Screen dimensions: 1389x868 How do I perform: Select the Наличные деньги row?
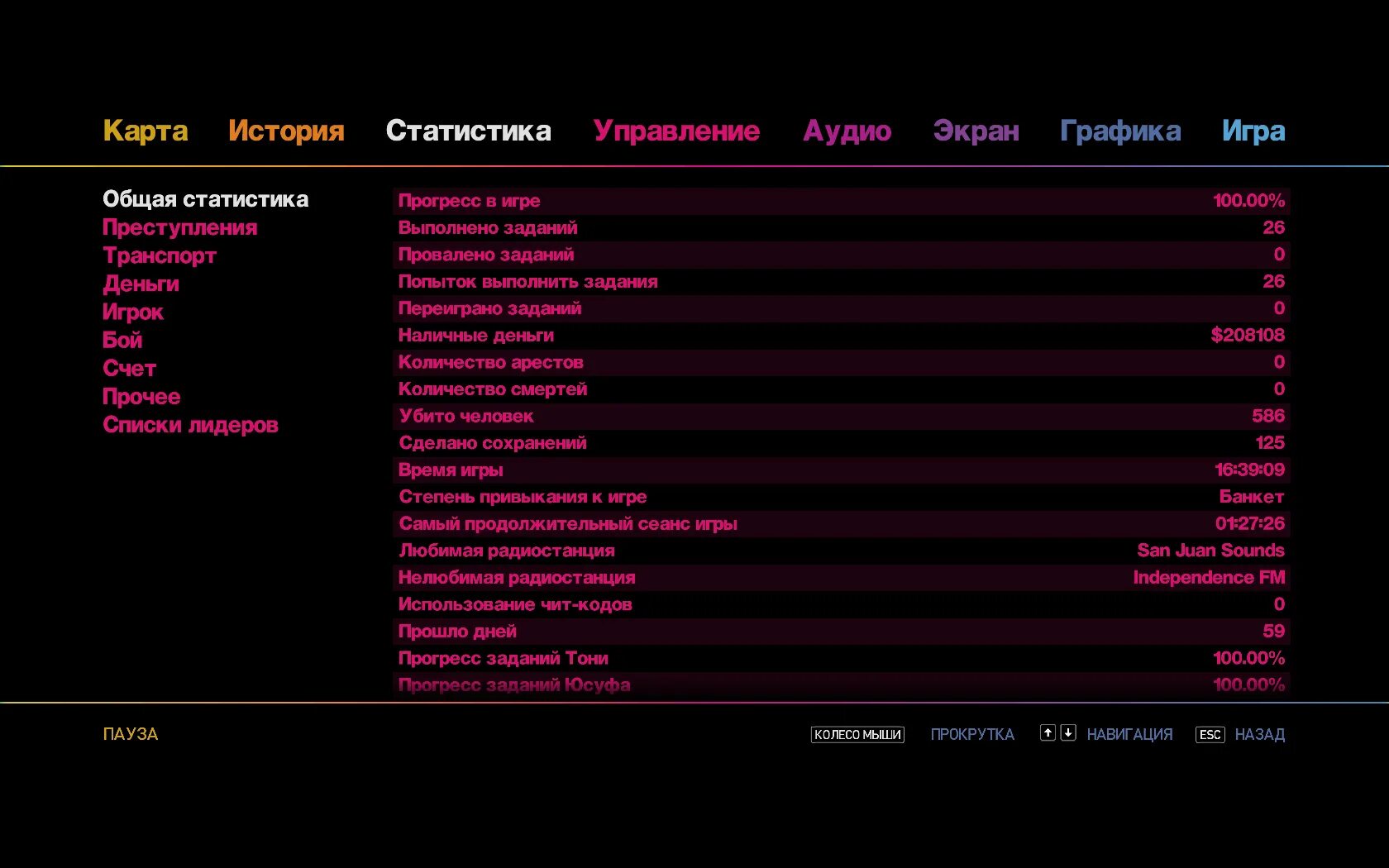point(842,335)
